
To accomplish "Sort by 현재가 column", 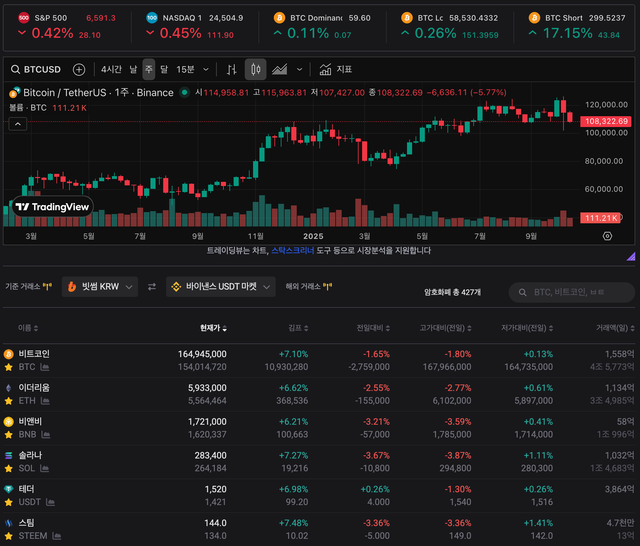I will [x=213, y=328].
